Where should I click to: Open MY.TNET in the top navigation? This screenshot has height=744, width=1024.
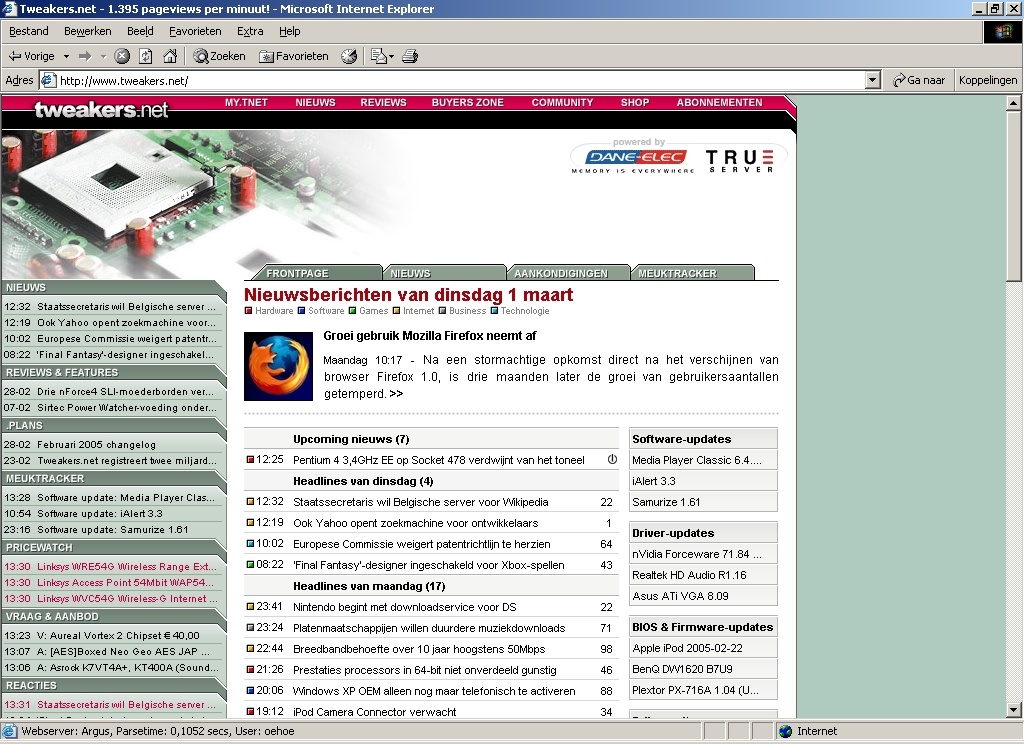coord(246,103)
